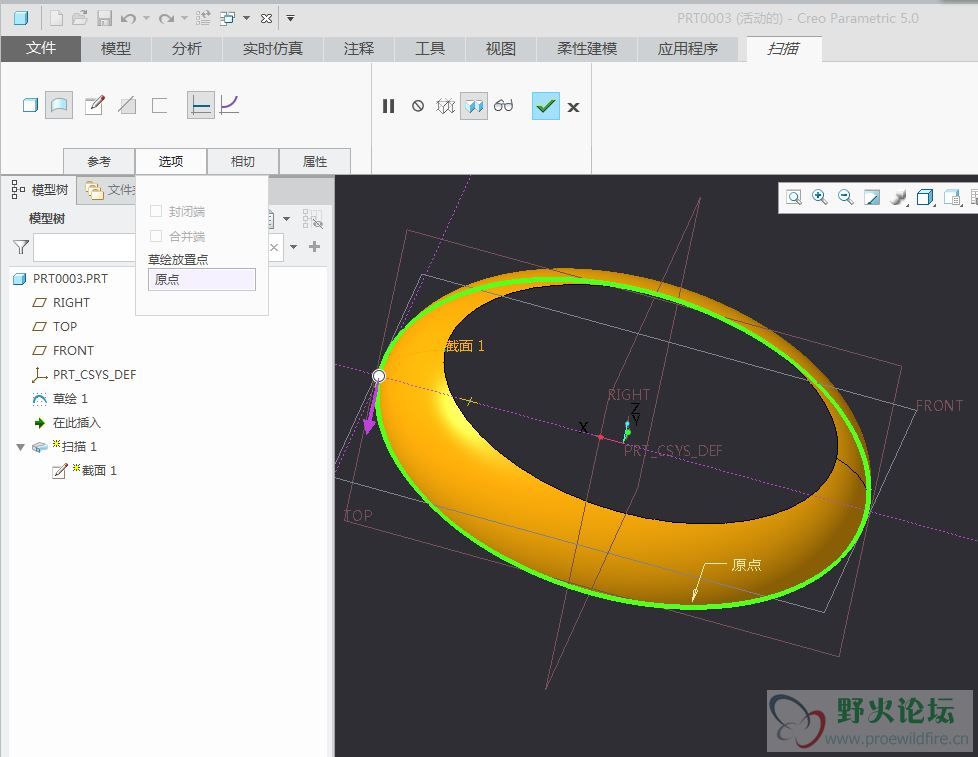978x757 pixels.
Task: Select the TOP datum plane in tree
Action: coord(64,327)
